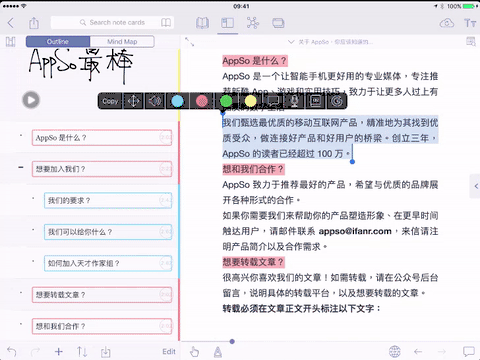Open comments speech bubble at bottom right
The width and height of the screenshot is (480, 360).
tap(469, 351)
